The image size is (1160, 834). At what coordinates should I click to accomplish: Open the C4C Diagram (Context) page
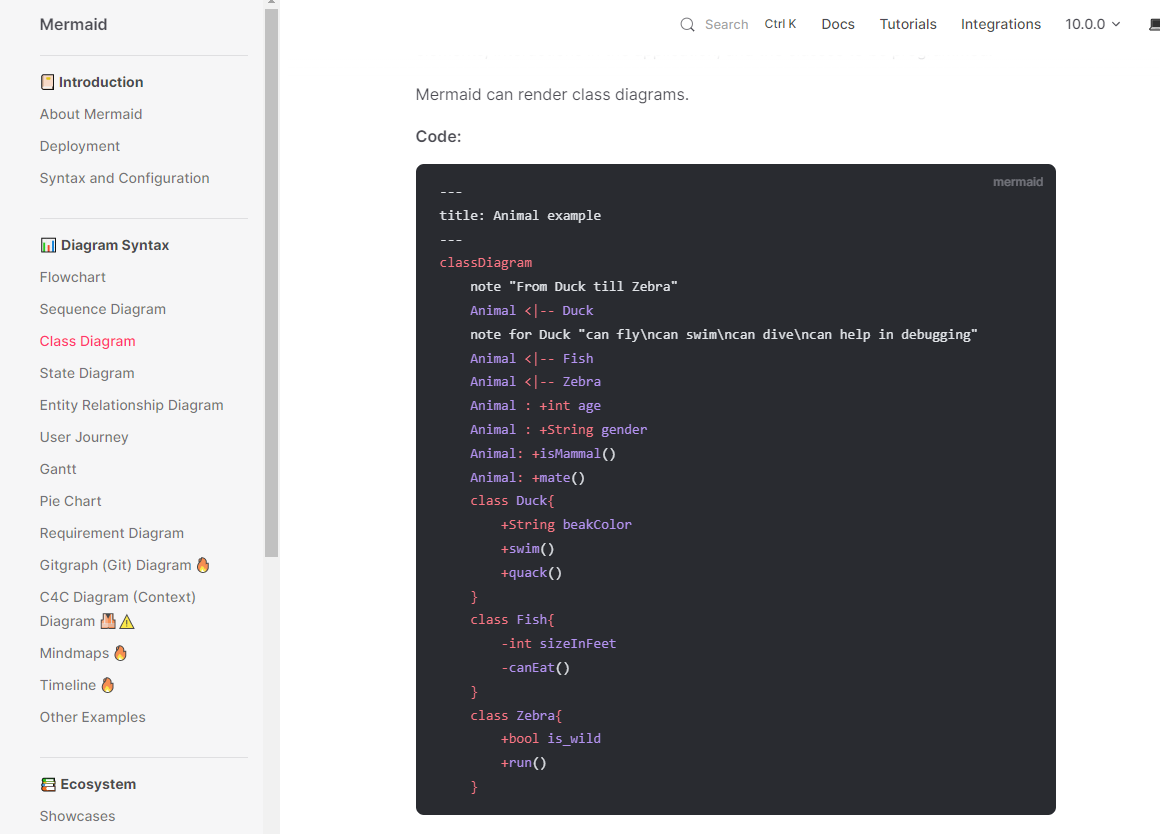coord(118,609)
